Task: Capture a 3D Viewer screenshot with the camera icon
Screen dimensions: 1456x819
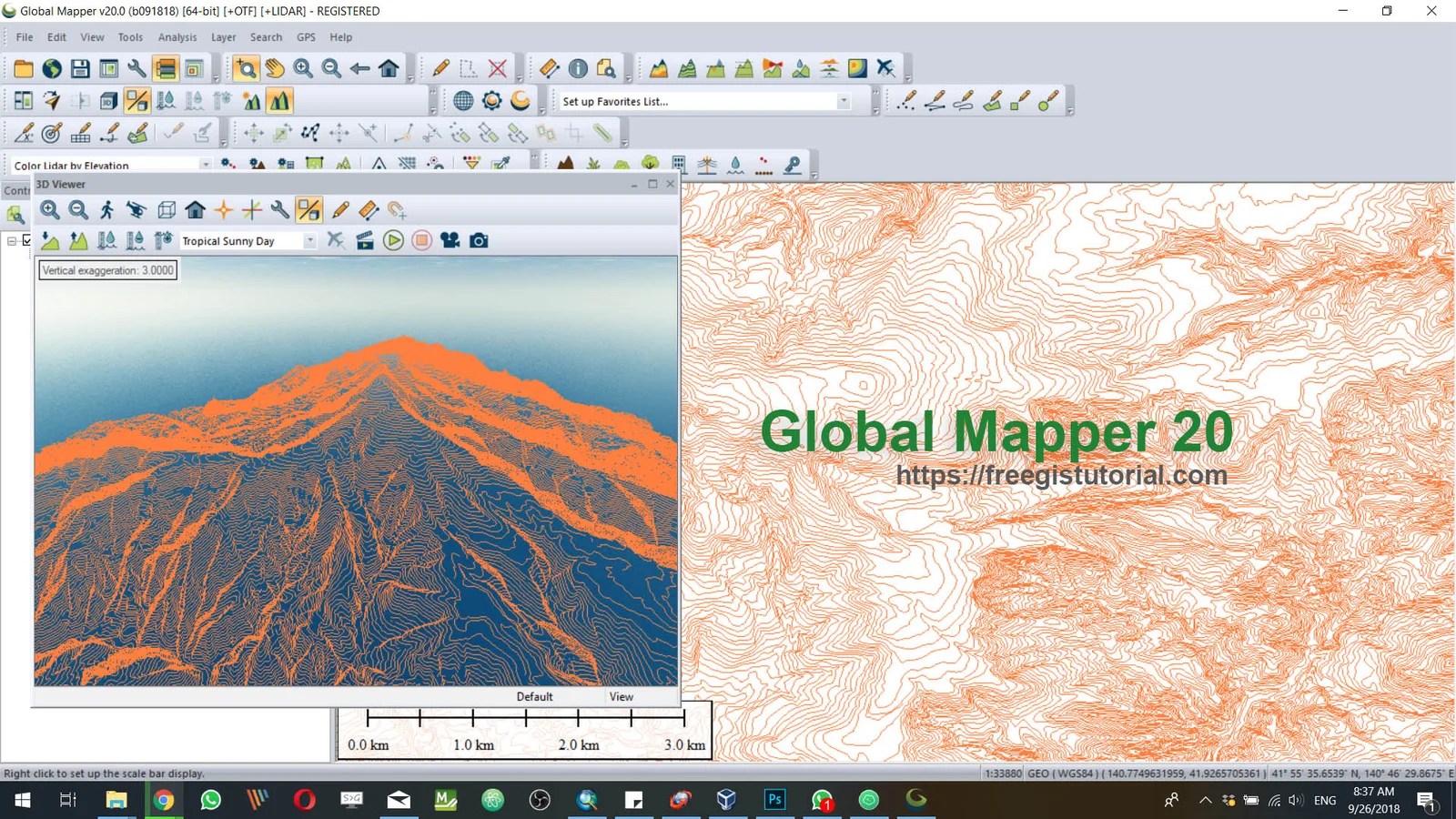Action: (x=479, y=240)
